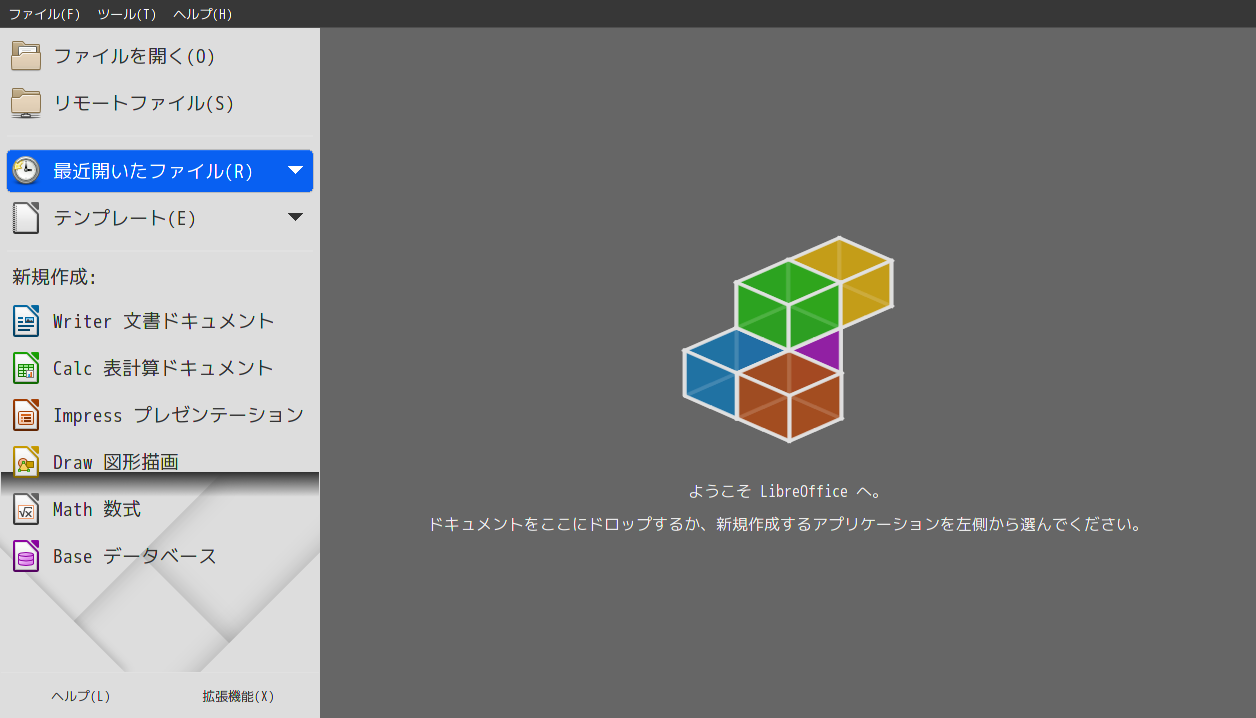Click the Math formula icon
Viewport: 1256px width, 718px height.
point(26,509)
